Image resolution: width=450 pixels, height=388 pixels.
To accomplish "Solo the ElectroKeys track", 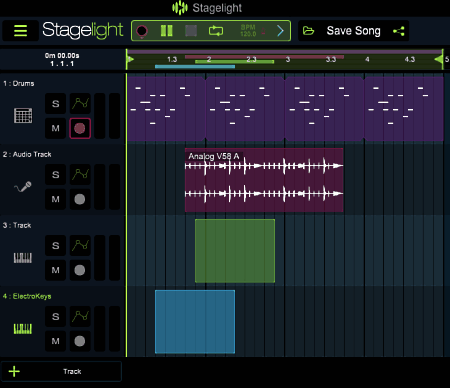I will tap(55, 317).
